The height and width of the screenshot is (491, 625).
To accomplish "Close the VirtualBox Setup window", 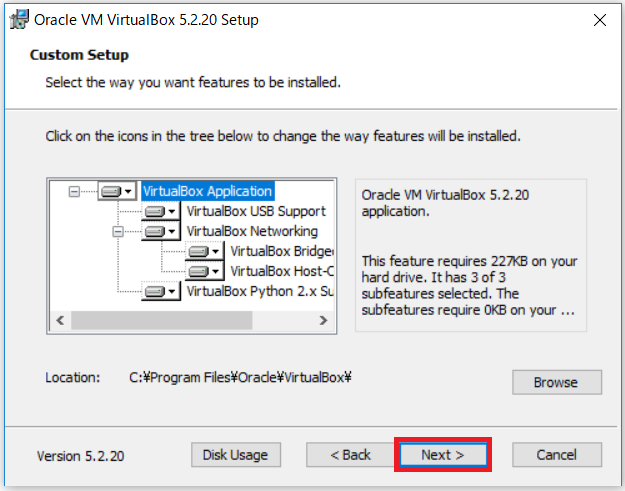I will coord(599,19).
